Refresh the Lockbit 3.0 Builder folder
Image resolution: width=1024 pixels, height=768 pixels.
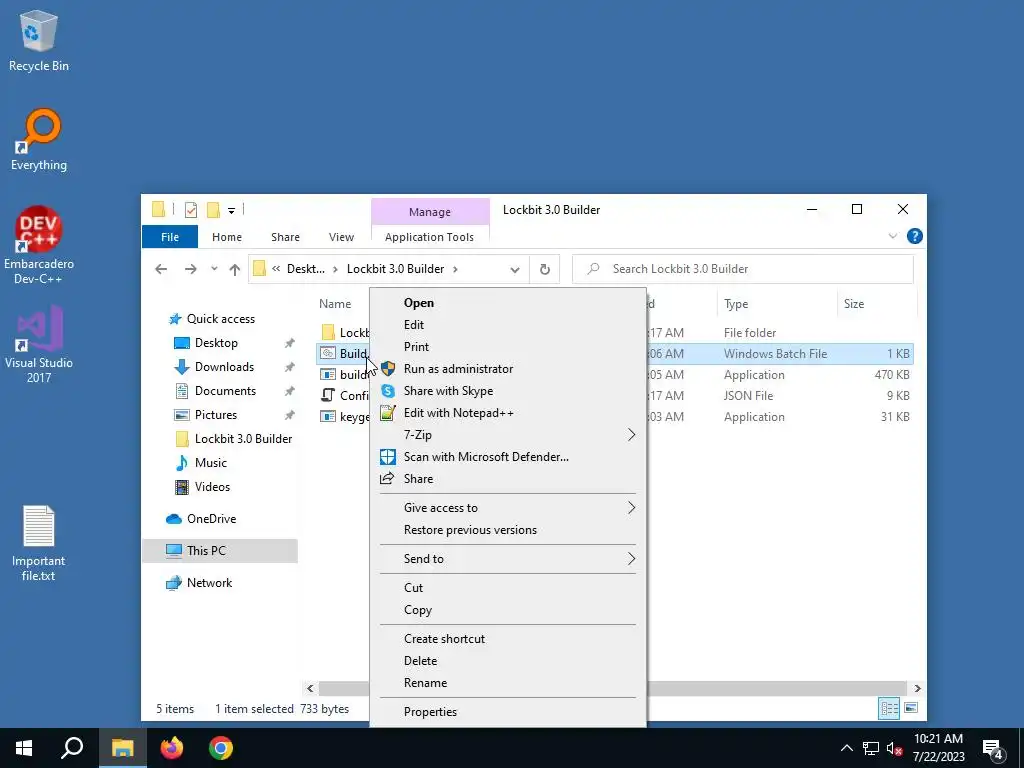coord(545,269)
